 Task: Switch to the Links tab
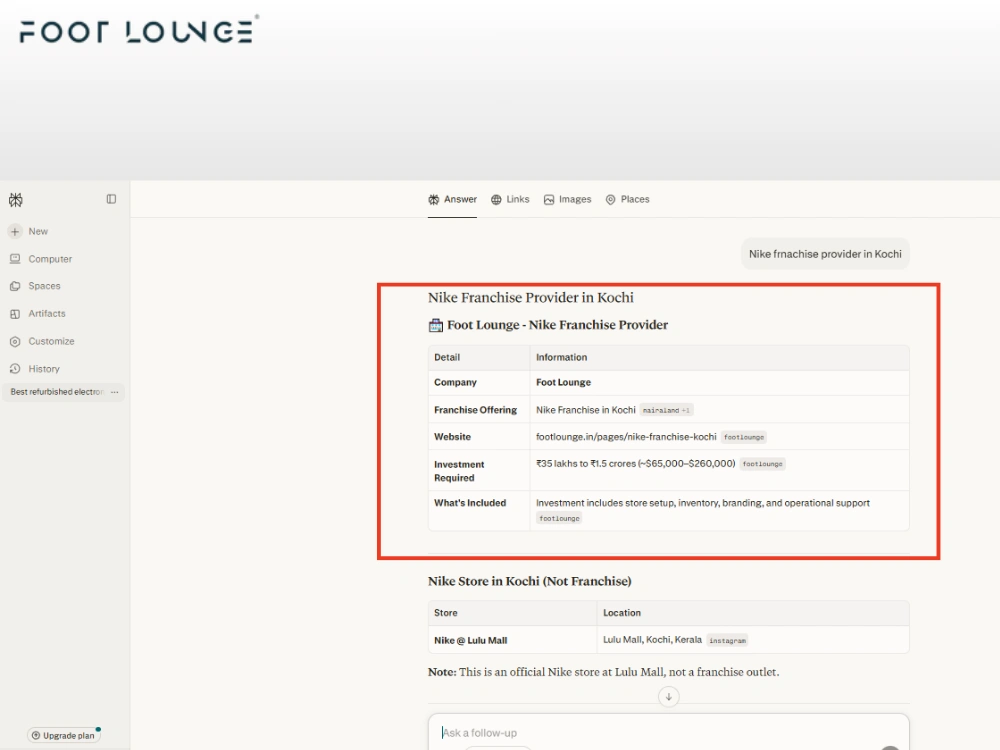[510, 199]
